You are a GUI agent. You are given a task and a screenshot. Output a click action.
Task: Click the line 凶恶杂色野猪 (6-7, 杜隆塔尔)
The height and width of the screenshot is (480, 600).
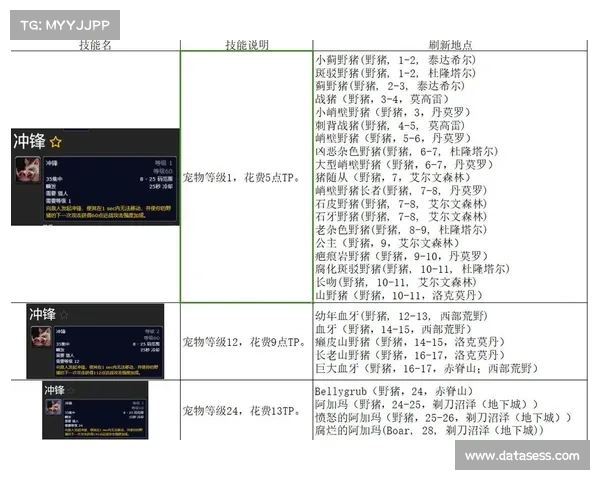click(x=406, y=151)
